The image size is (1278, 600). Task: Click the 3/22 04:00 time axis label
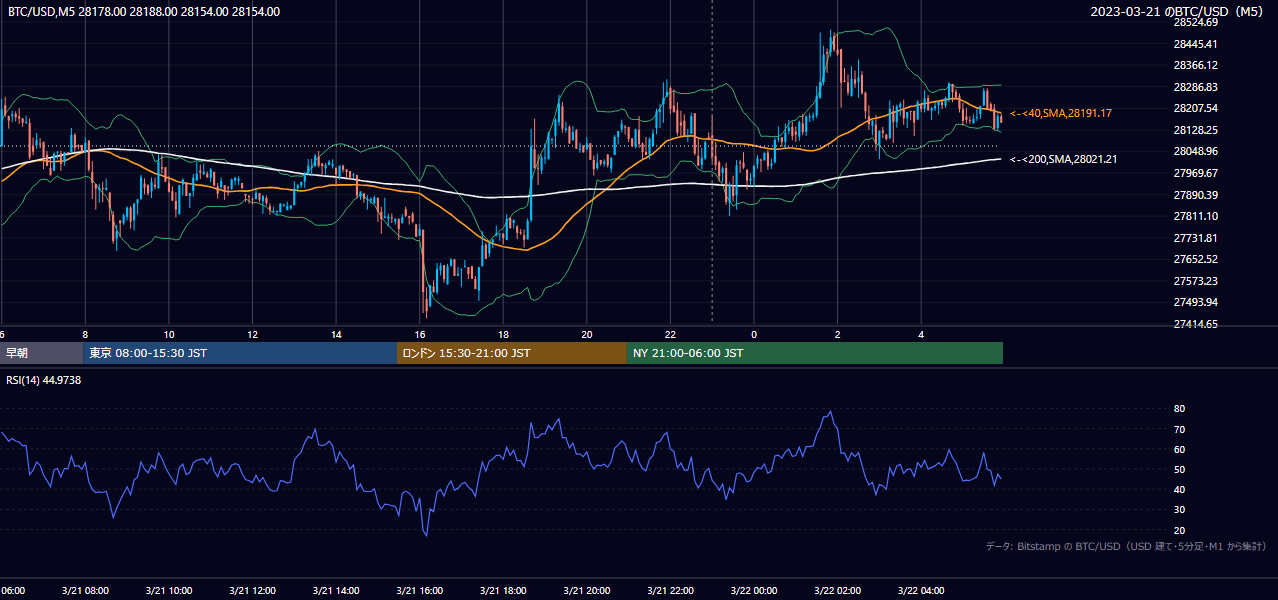pyautogui.click(x=921, y=591)
